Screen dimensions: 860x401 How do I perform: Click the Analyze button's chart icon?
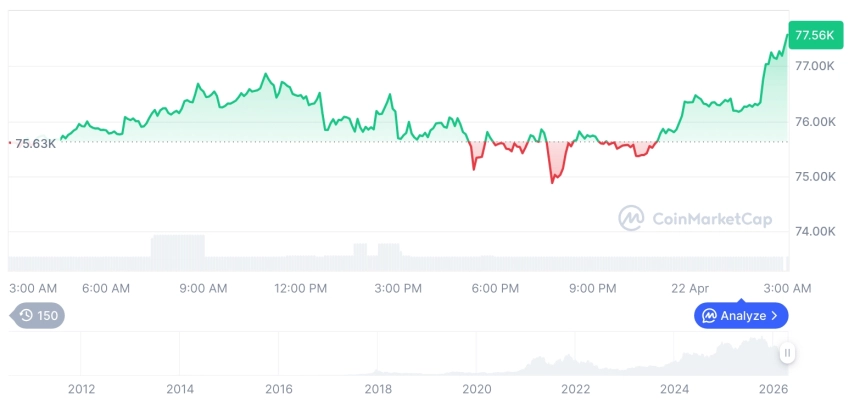709,316
